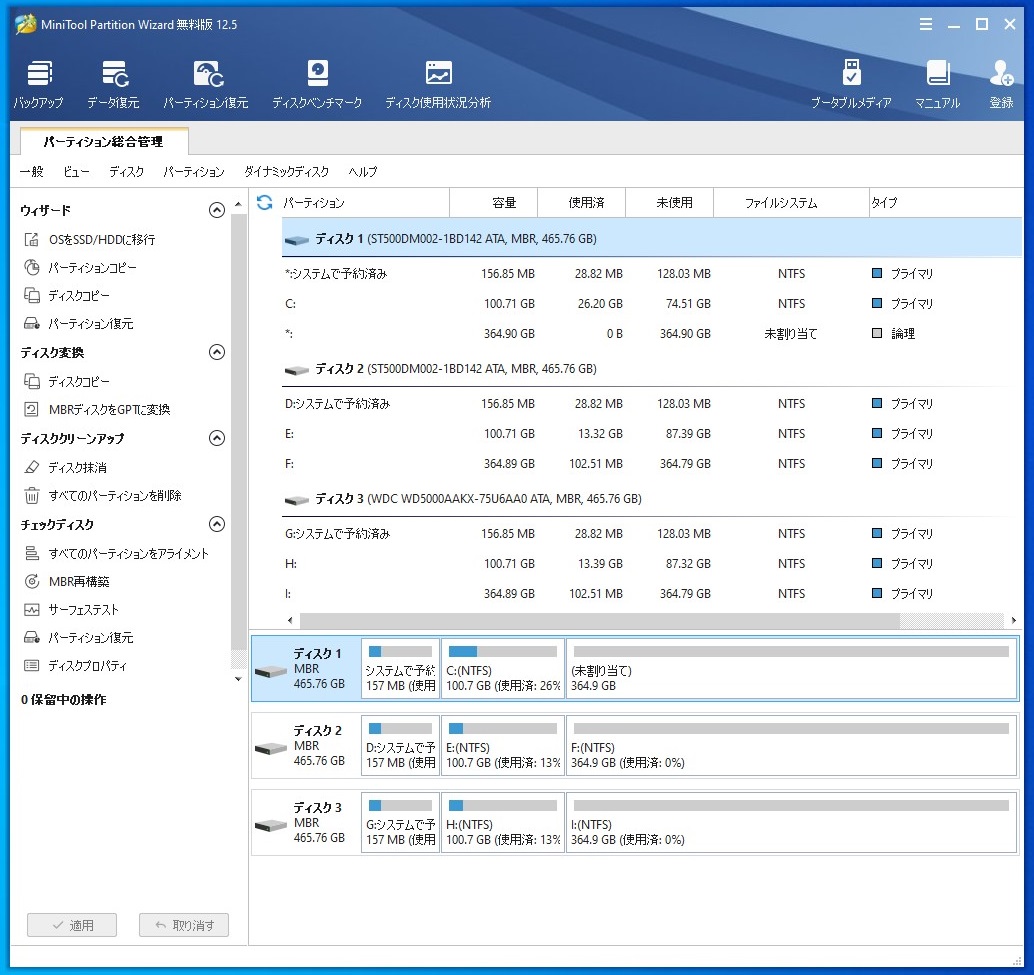Click the 取り消す button
The width and height of the screenshot is (1034, 975).
(184, 925)
